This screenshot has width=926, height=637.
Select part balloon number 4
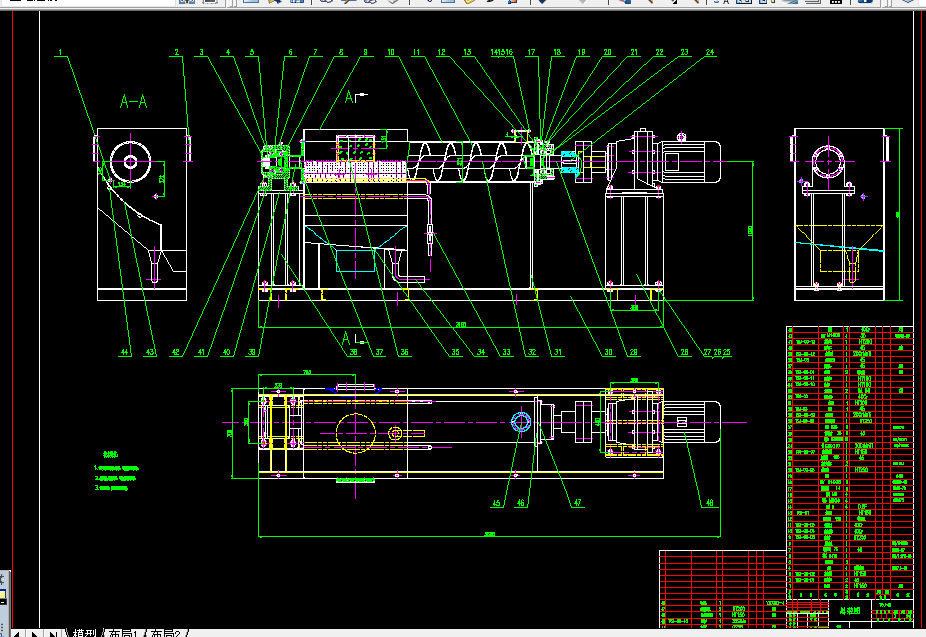tap(228, 53)
